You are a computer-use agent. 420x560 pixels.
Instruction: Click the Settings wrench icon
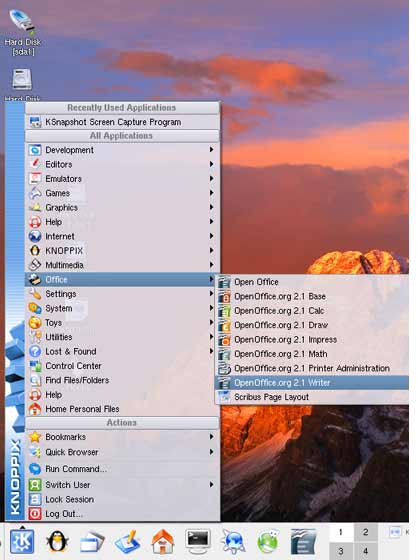tap(35, 294)
